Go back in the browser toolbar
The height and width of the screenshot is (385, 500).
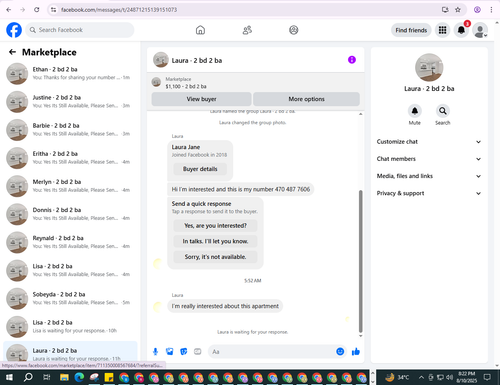point(9,10)
